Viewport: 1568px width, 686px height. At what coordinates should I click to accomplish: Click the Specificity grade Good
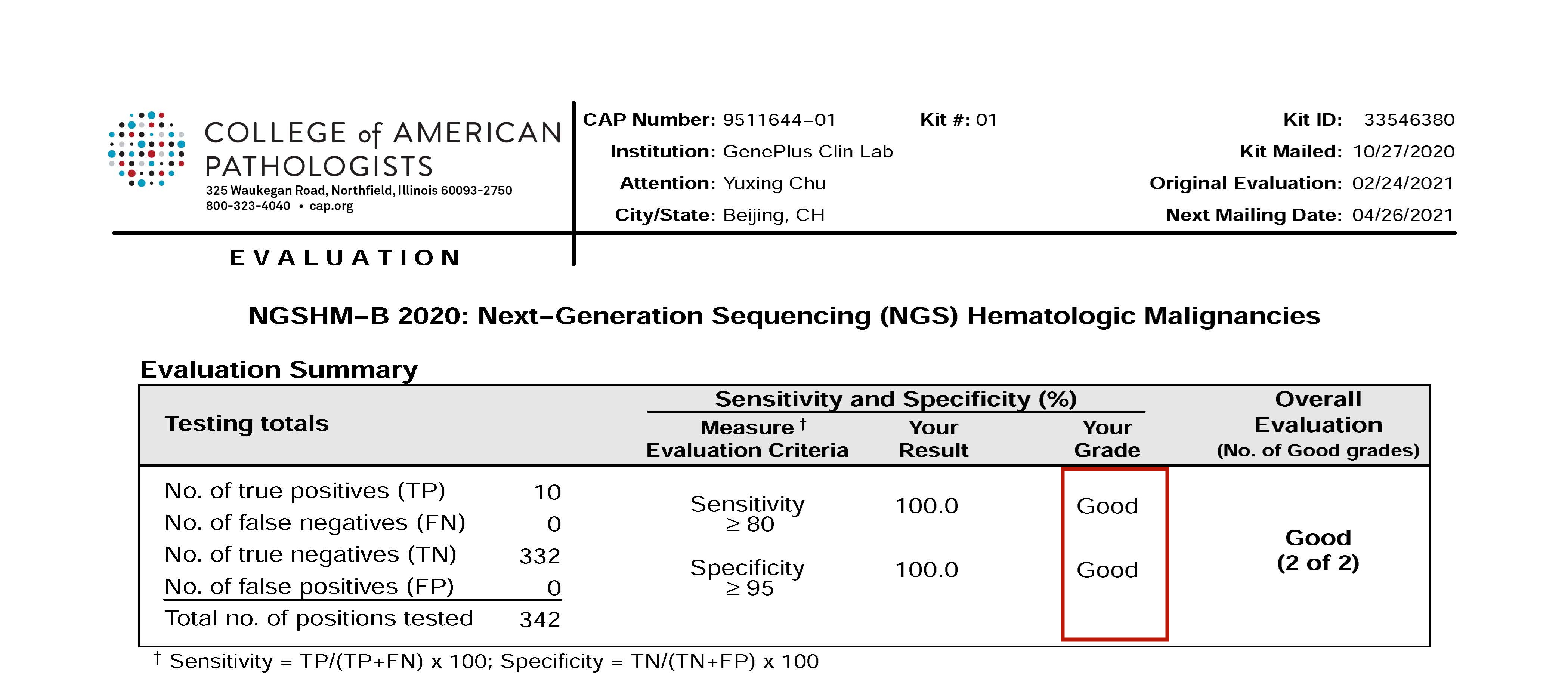point(1107,570)
